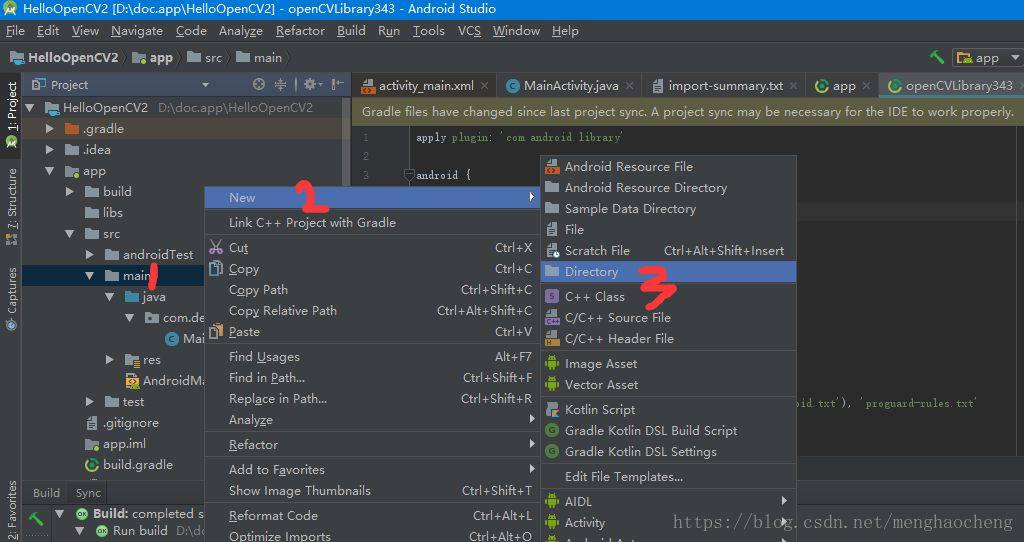Open the Tools menu
Image resolution: width=1024 pixels, height=542 pixels.
[x=428, y=31]
